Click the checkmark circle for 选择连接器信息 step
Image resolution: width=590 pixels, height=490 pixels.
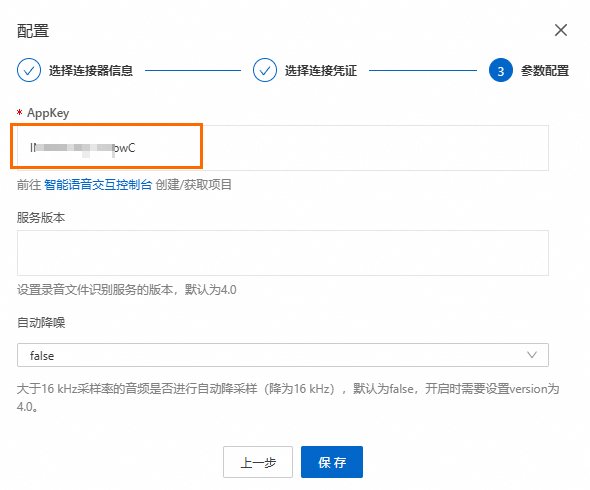tap(29, 70)
